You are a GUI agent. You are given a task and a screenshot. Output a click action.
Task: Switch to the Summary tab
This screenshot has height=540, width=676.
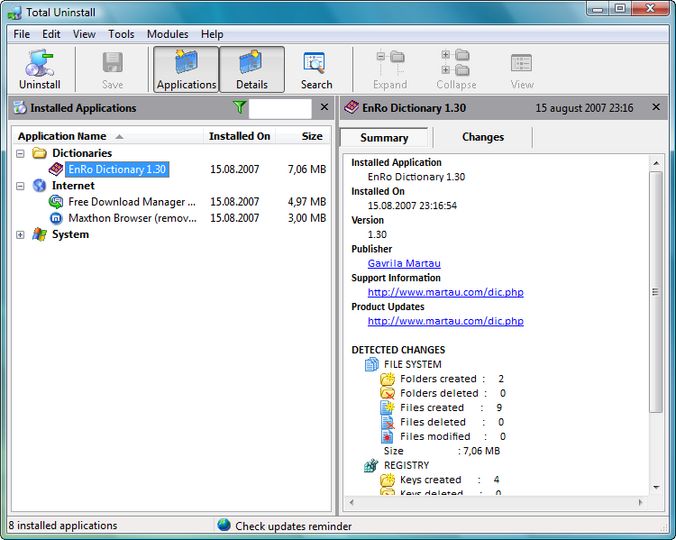(384, 138)
